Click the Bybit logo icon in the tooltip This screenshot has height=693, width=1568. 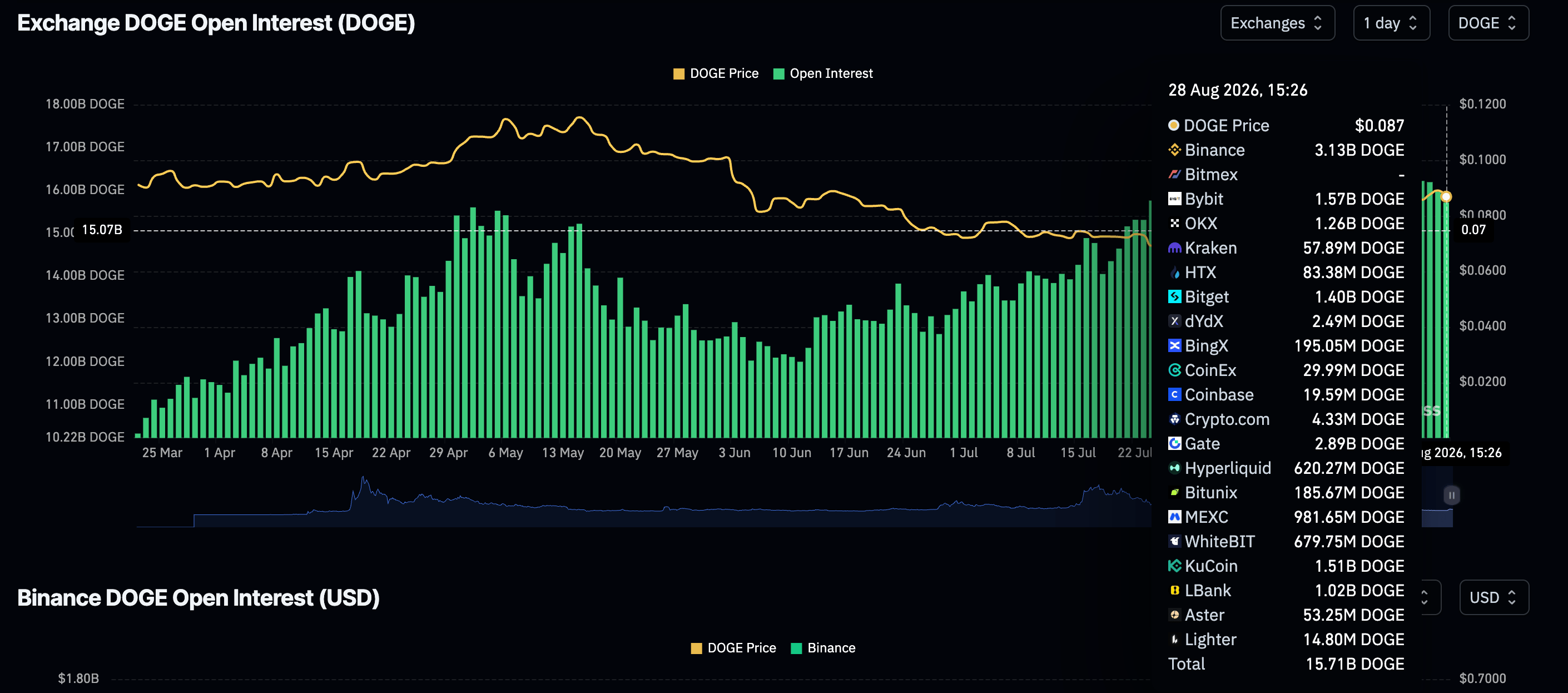(1174, 199)
